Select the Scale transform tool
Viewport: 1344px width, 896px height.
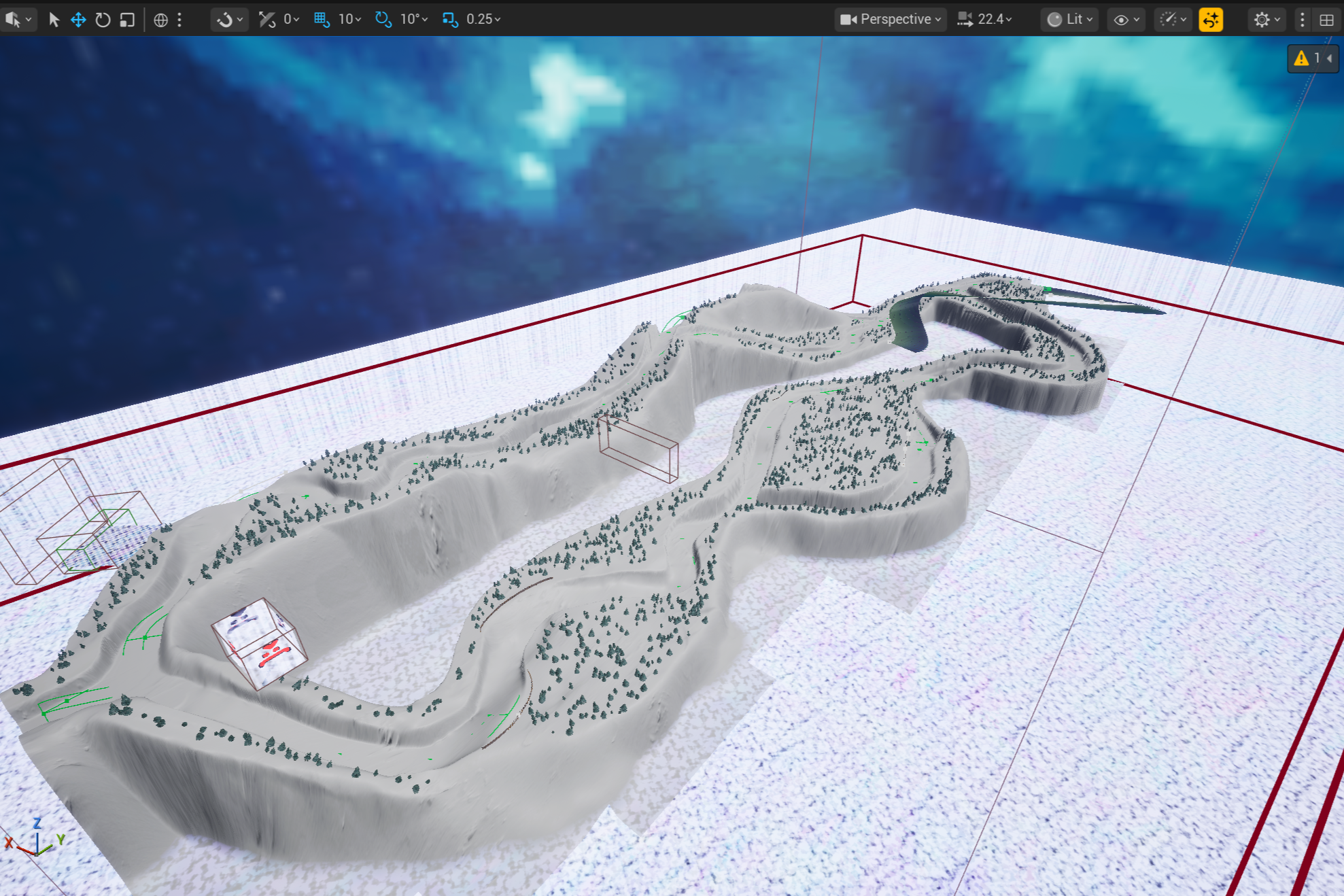pos(127,19)
